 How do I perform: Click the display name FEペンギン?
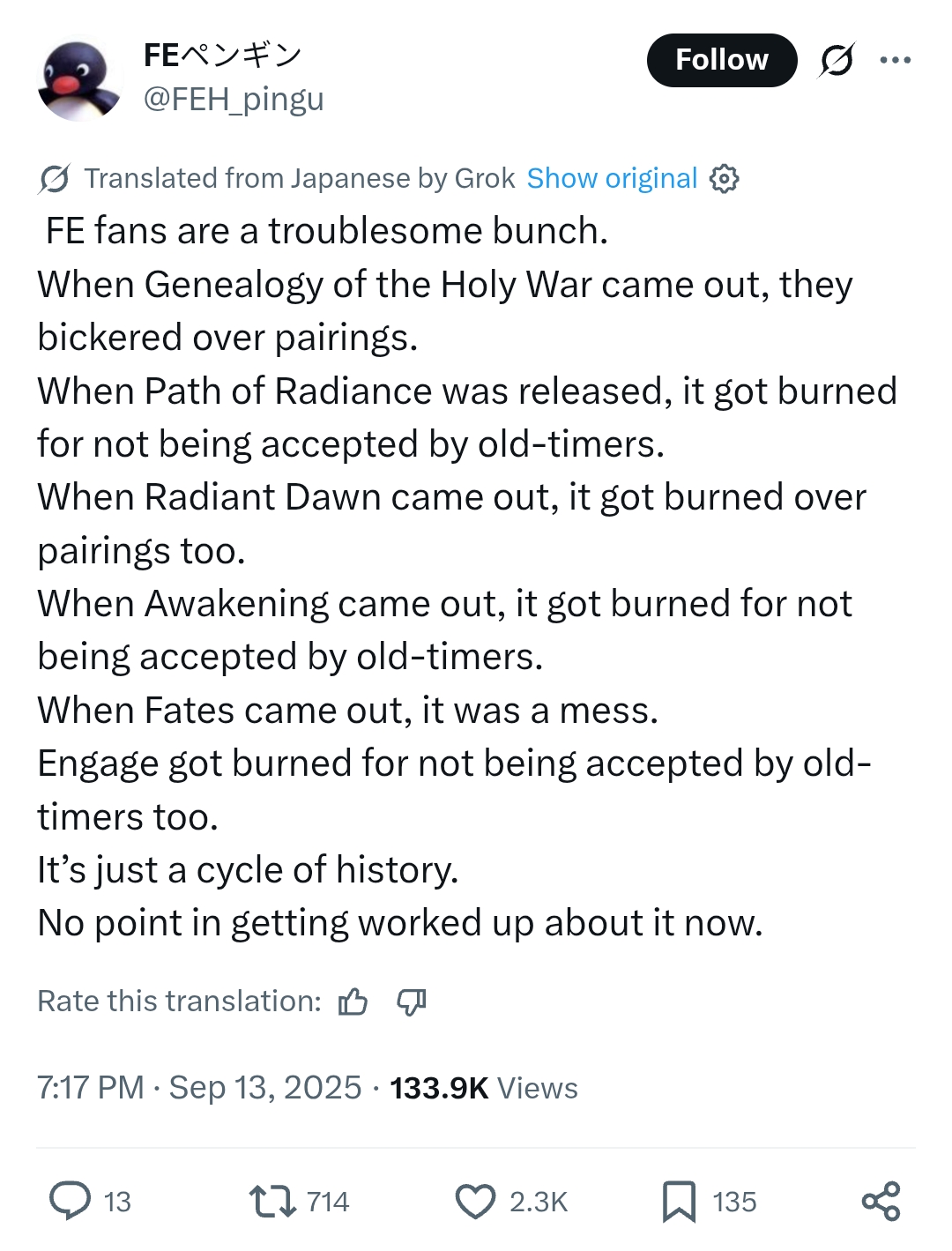click(x=223, y=56)
